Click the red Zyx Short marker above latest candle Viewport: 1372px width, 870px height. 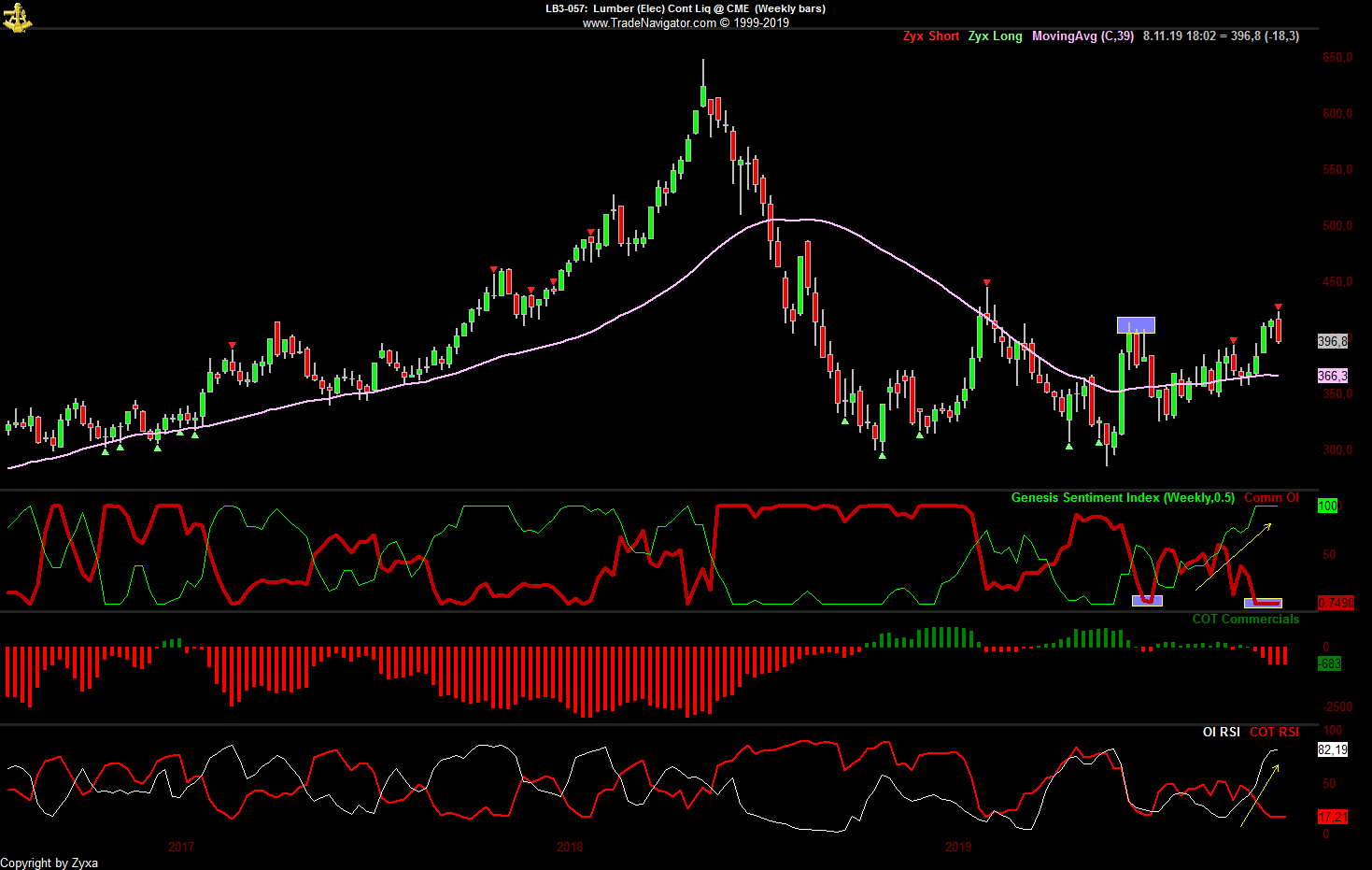1278,307
